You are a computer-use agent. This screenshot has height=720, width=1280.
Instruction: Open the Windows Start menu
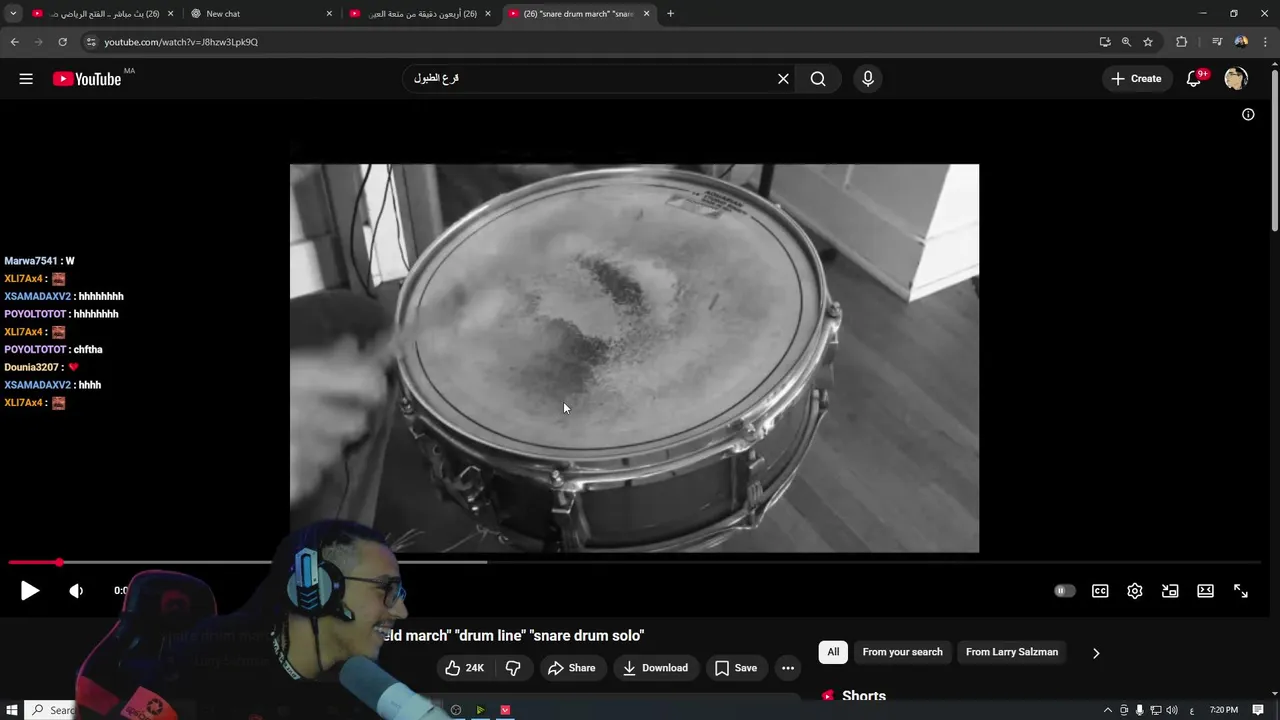tap(12, 710)
